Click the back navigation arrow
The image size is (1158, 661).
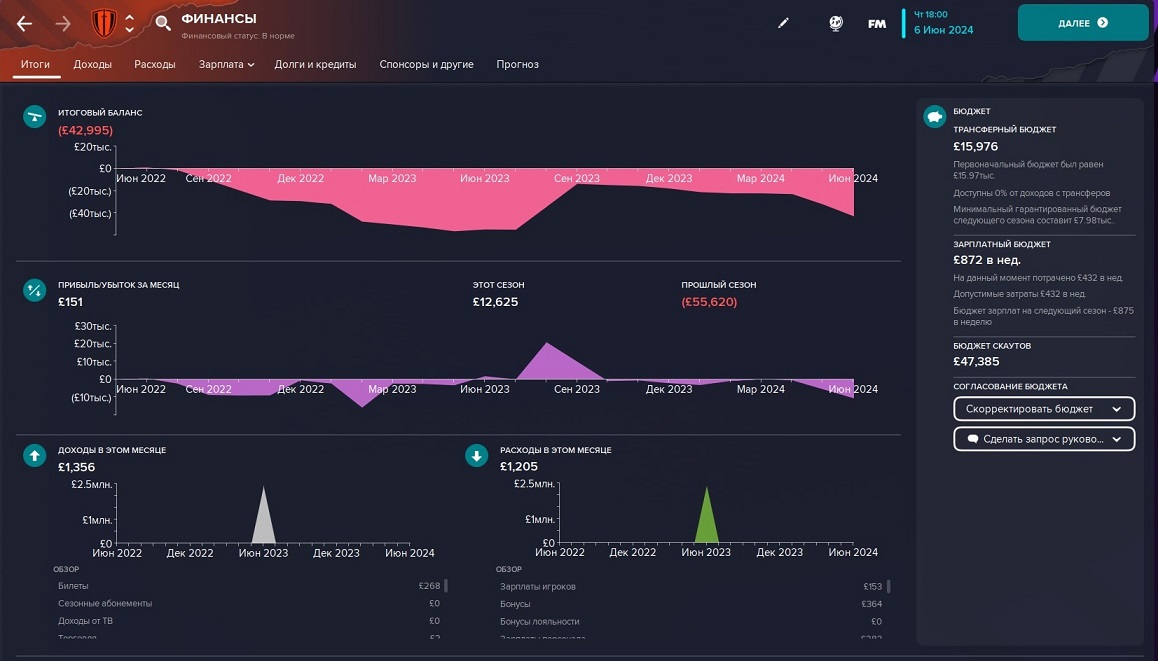[x=25, y=23]
